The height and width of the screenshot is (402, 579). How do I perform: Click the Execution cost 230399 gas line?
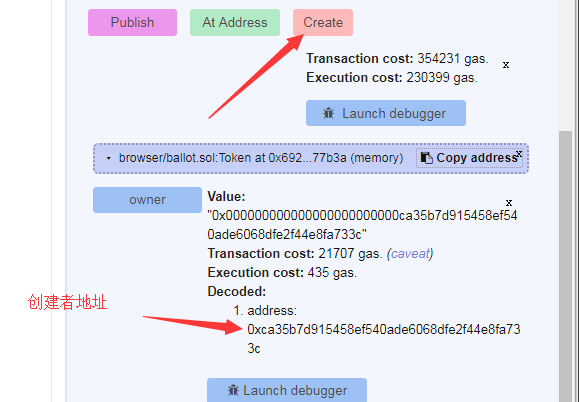pyautogui.click(x=392, y=78)
